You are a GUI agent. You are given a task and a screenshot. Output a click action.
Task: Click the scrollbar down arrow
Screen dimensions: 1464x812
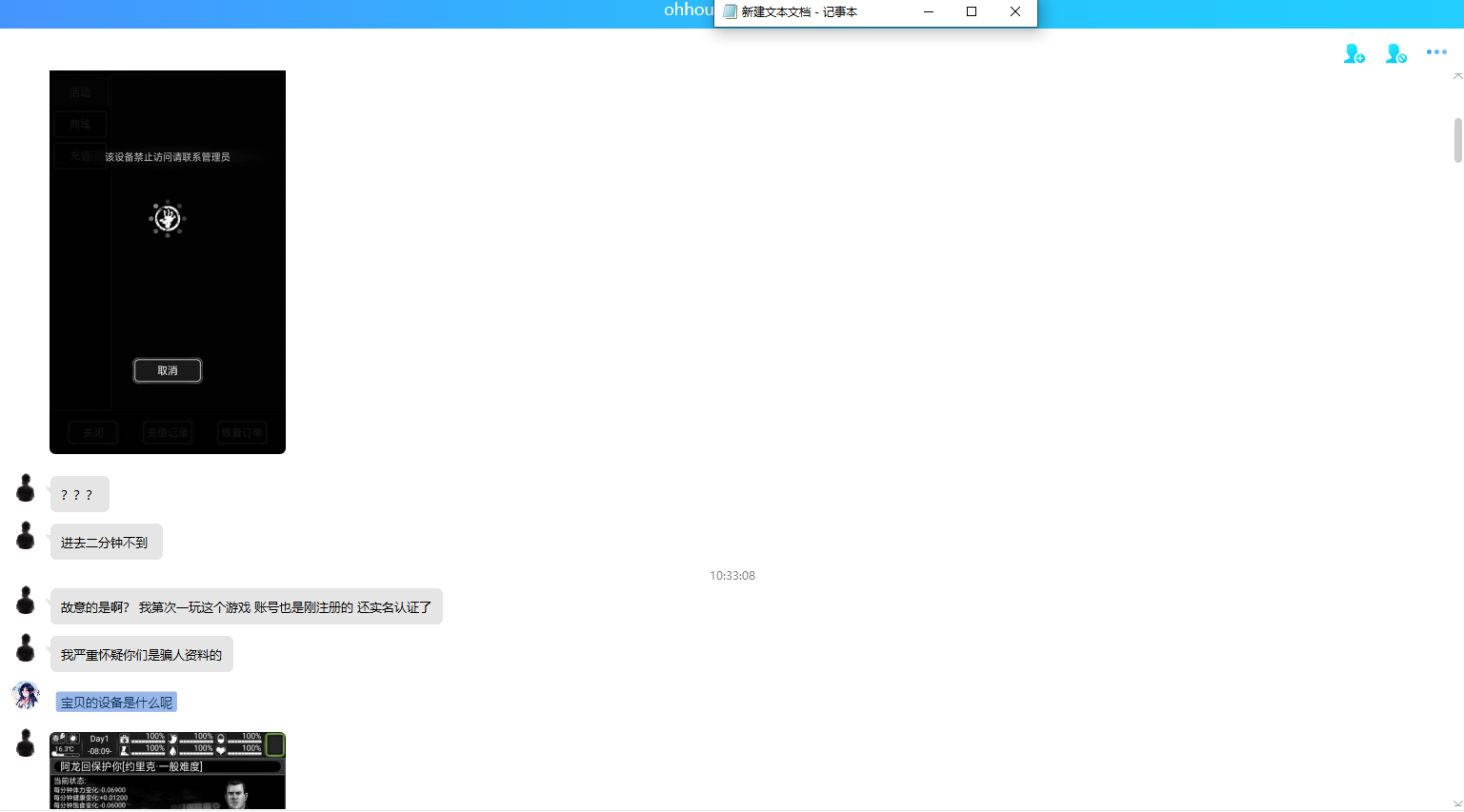[x=1457, y=803]
